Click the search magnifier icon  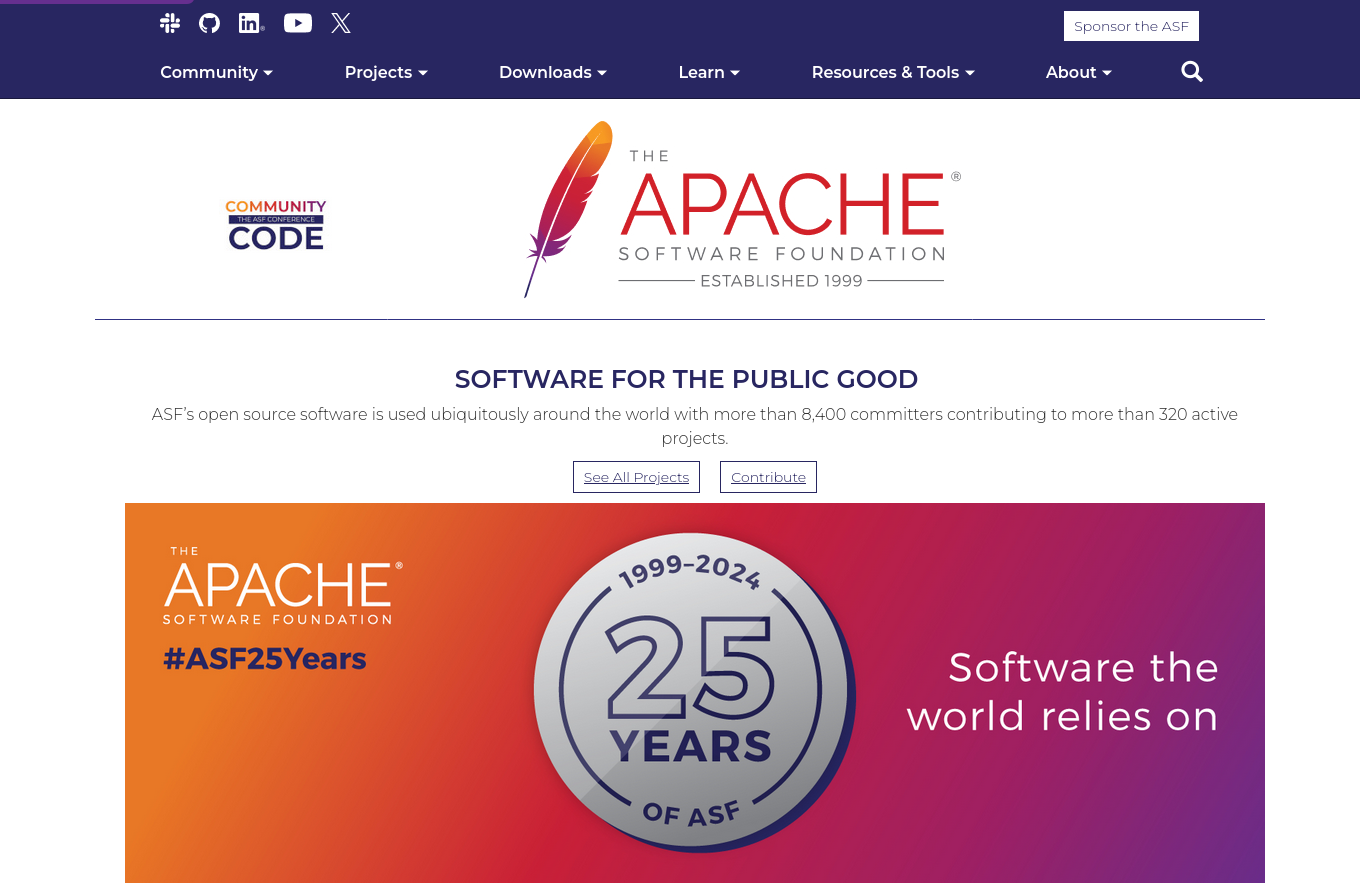[1192, 72]
